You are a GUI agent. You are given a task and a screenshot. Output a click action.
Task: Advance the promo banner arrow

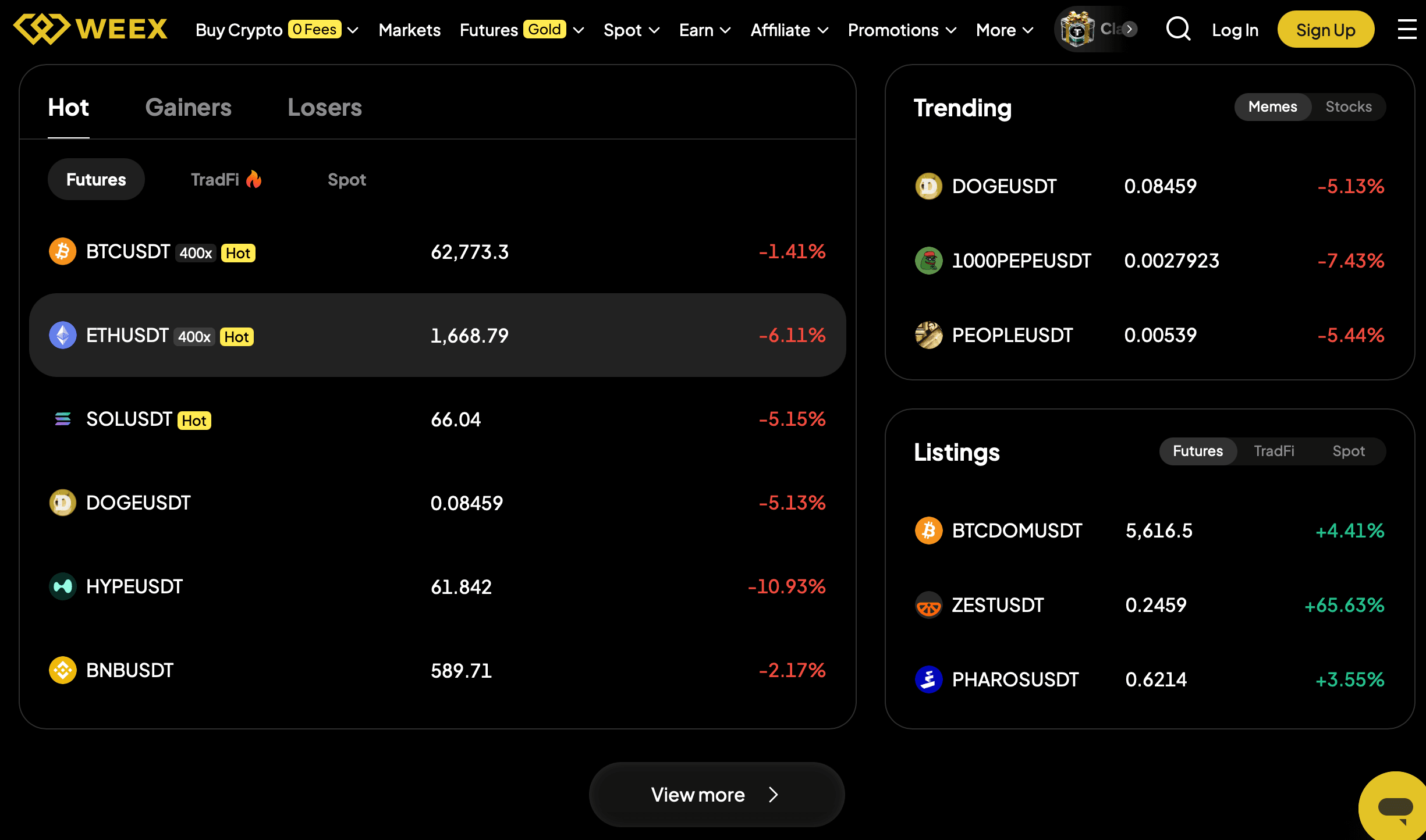coord(1129,29)
